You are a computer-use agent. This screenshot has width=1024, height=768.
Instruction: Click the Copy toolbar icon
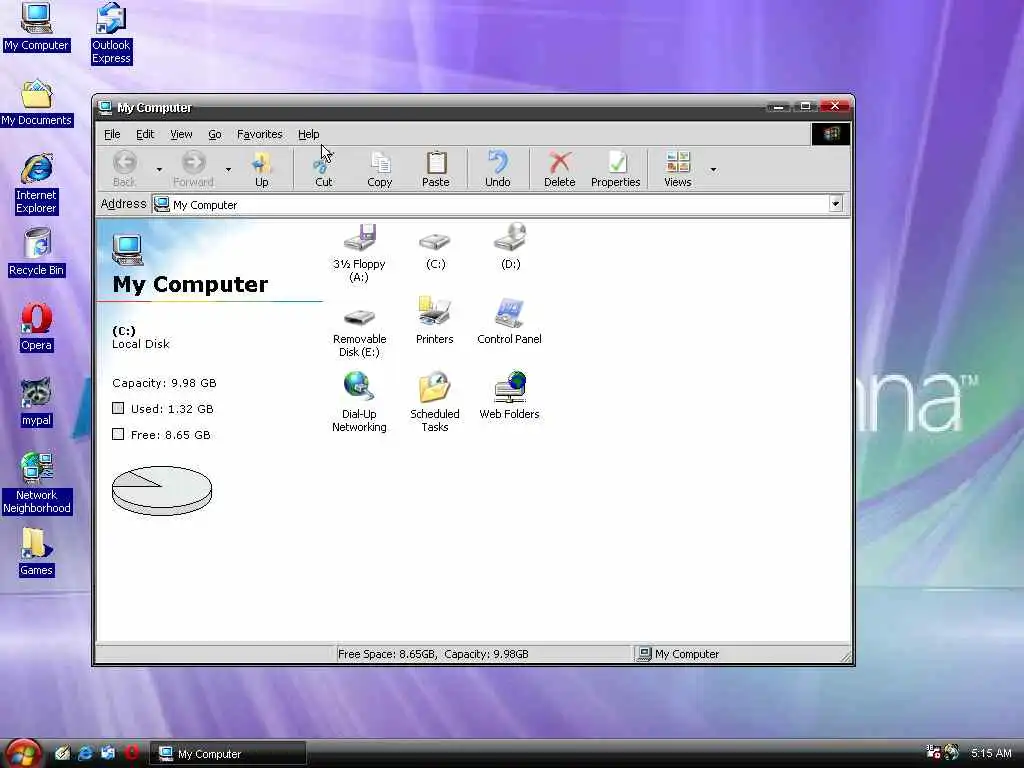click(379, 168)
